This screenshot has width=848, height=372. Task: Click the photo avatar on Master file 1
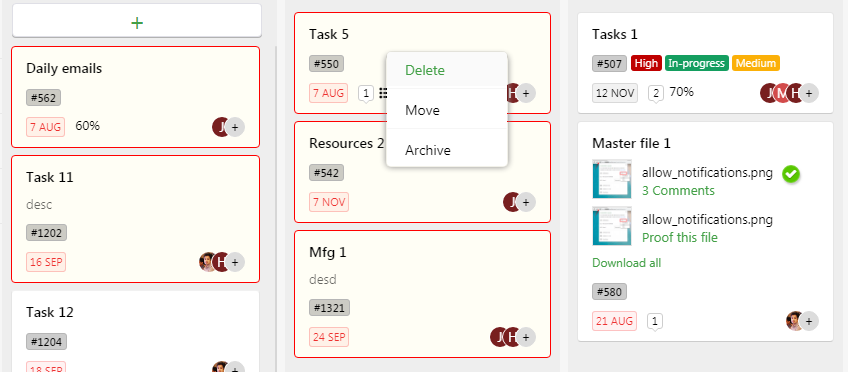coord(793,321)
